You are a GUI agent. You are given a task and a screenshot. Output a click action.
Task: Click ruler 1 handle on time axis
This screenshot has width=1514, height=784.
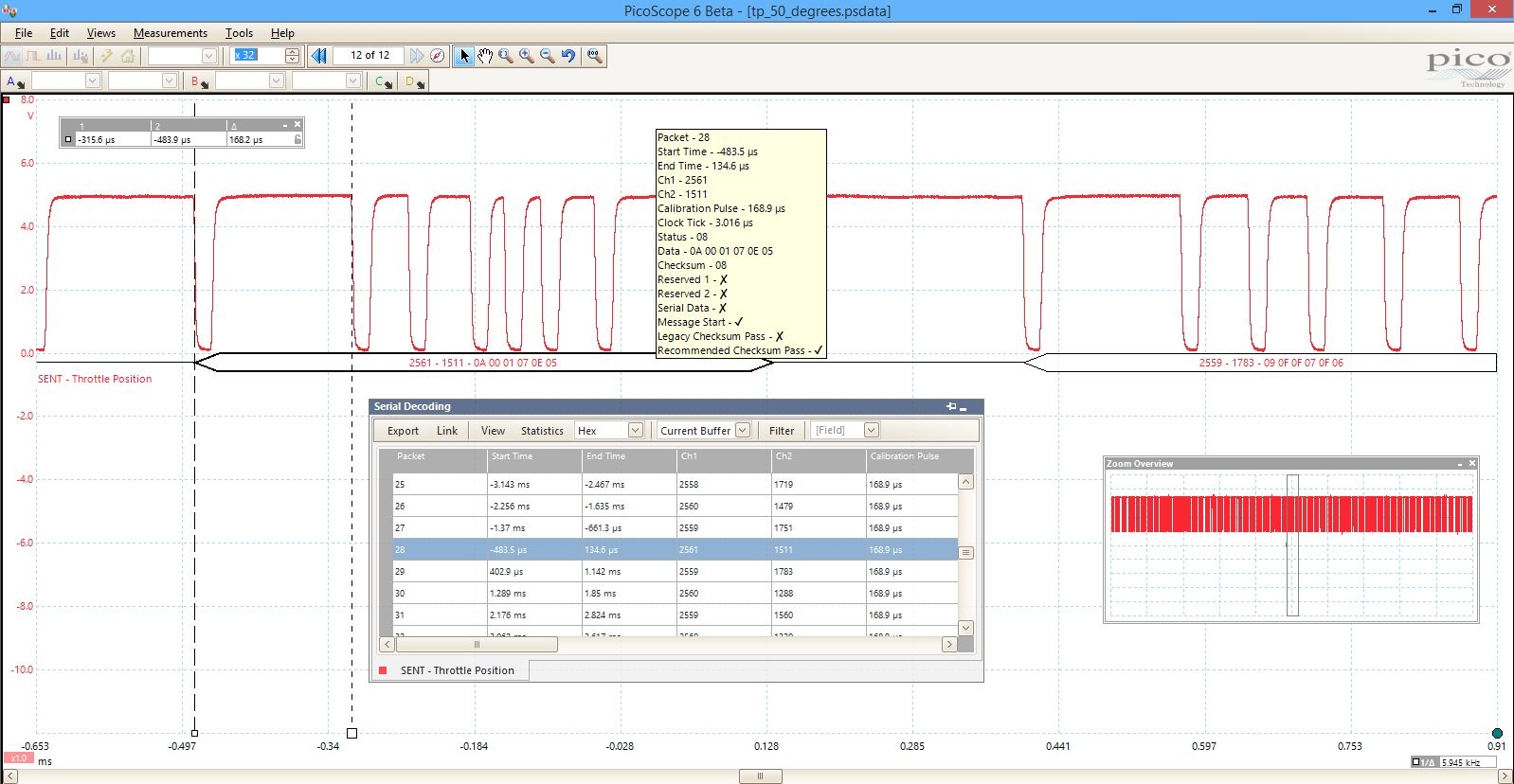click(351, 733)
